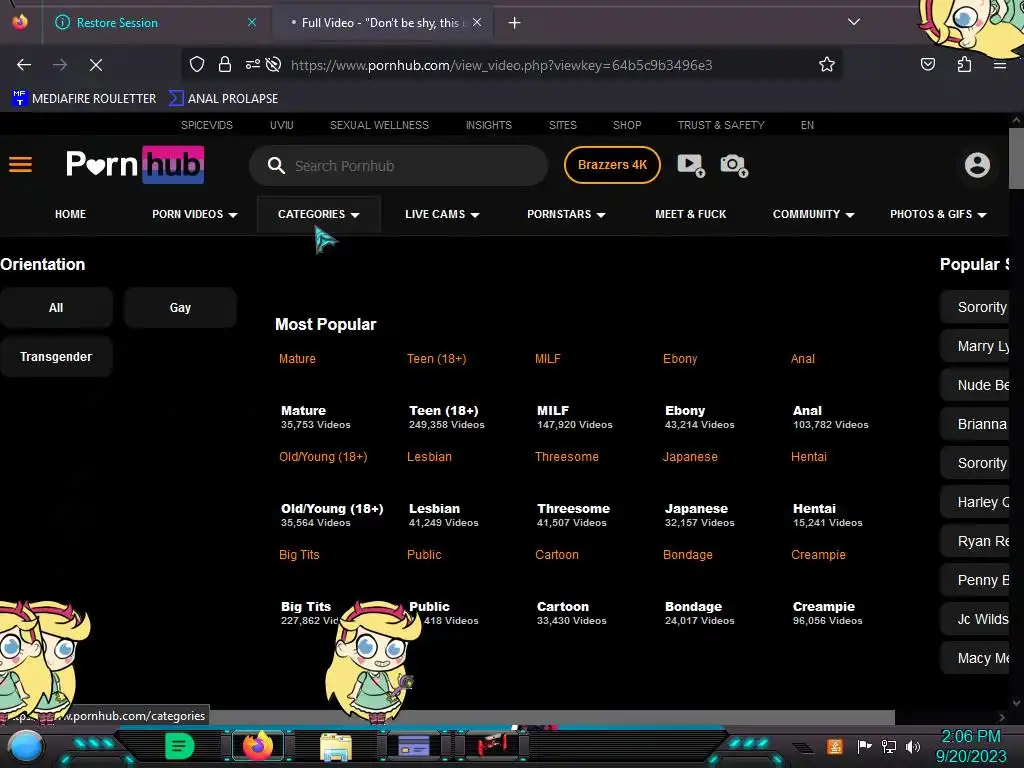Select the Transgender orientation button
1024x768 pixels.
pos(56,357)
